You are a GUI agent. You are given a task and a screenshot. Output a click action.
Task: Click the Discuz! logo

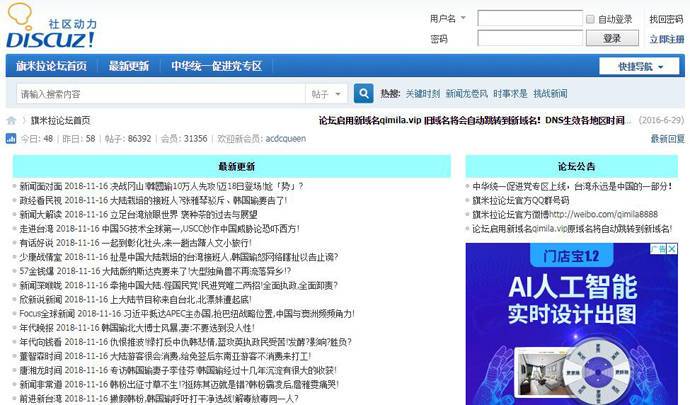51,31
